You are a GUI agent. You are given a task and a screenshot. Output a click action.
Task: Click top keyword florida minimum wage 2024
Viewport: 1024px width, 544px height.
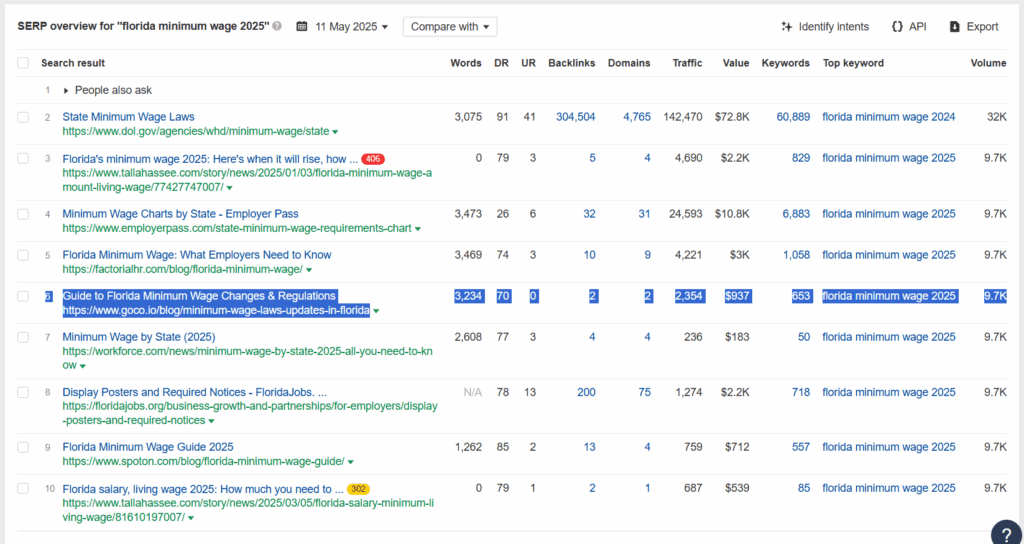pyautogui.click(x=888, y=117)
